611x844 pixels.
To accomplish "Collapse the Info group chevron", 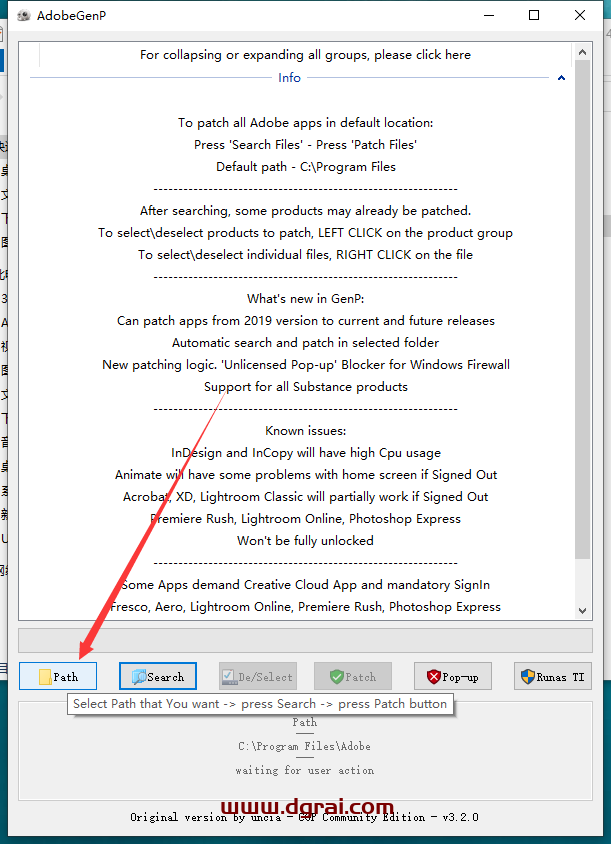I will point(561,78).
